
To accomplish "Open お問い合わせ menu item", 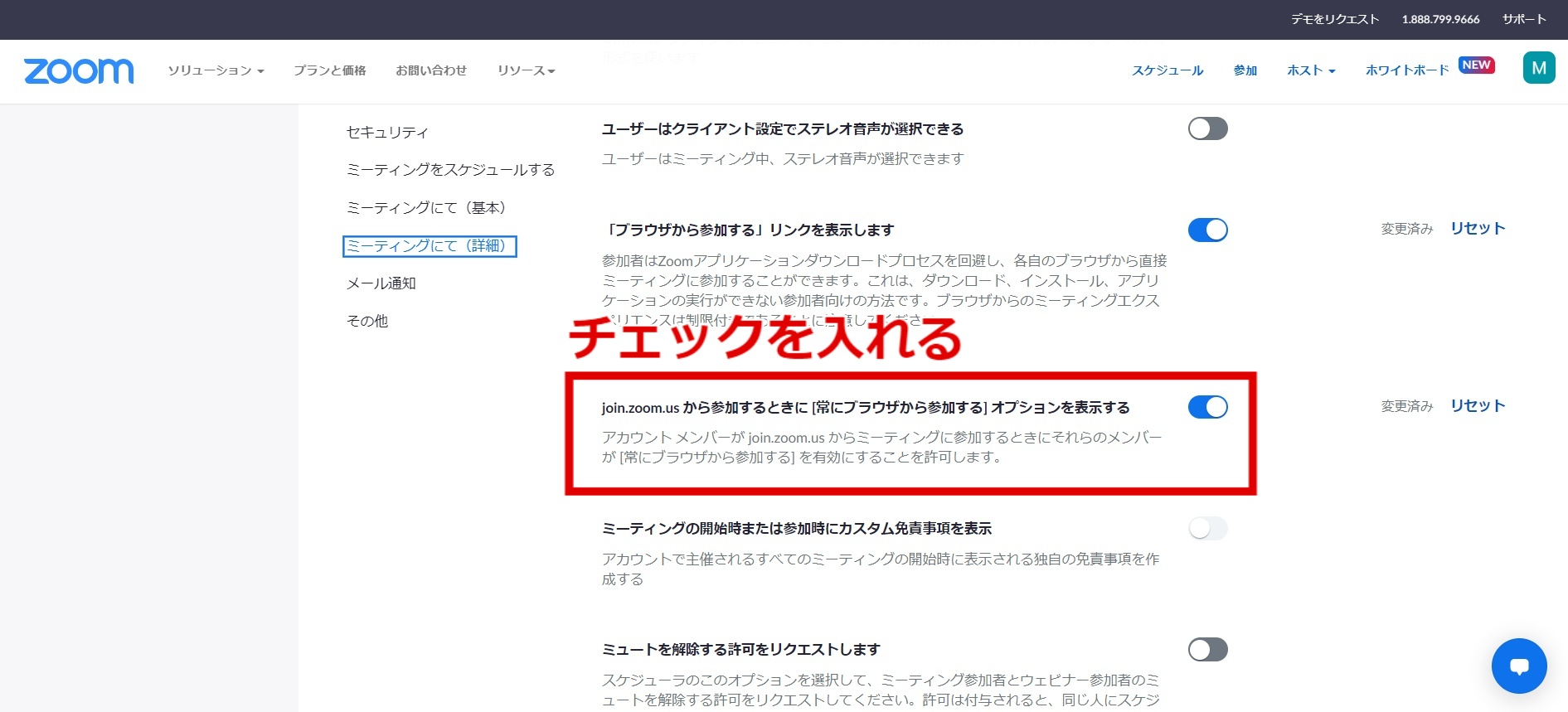I will click(x=431, y=70).
